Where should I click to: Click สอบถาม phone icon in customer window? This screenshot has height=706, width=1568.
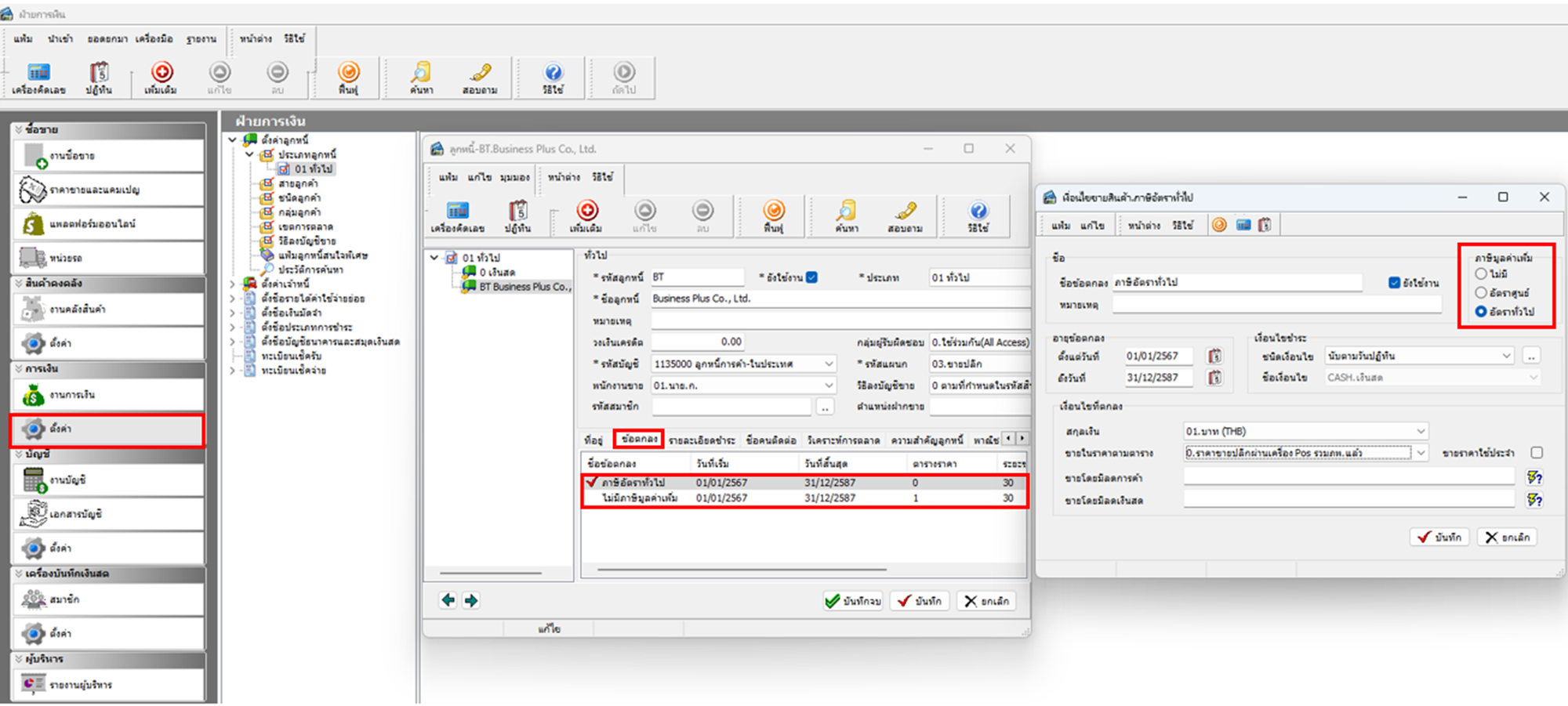click(x=906, y=215)
